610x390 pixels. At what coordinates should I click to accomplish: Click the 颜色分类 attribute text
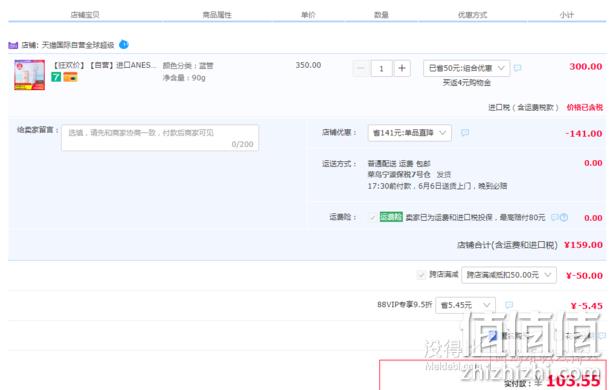(188, 66)
